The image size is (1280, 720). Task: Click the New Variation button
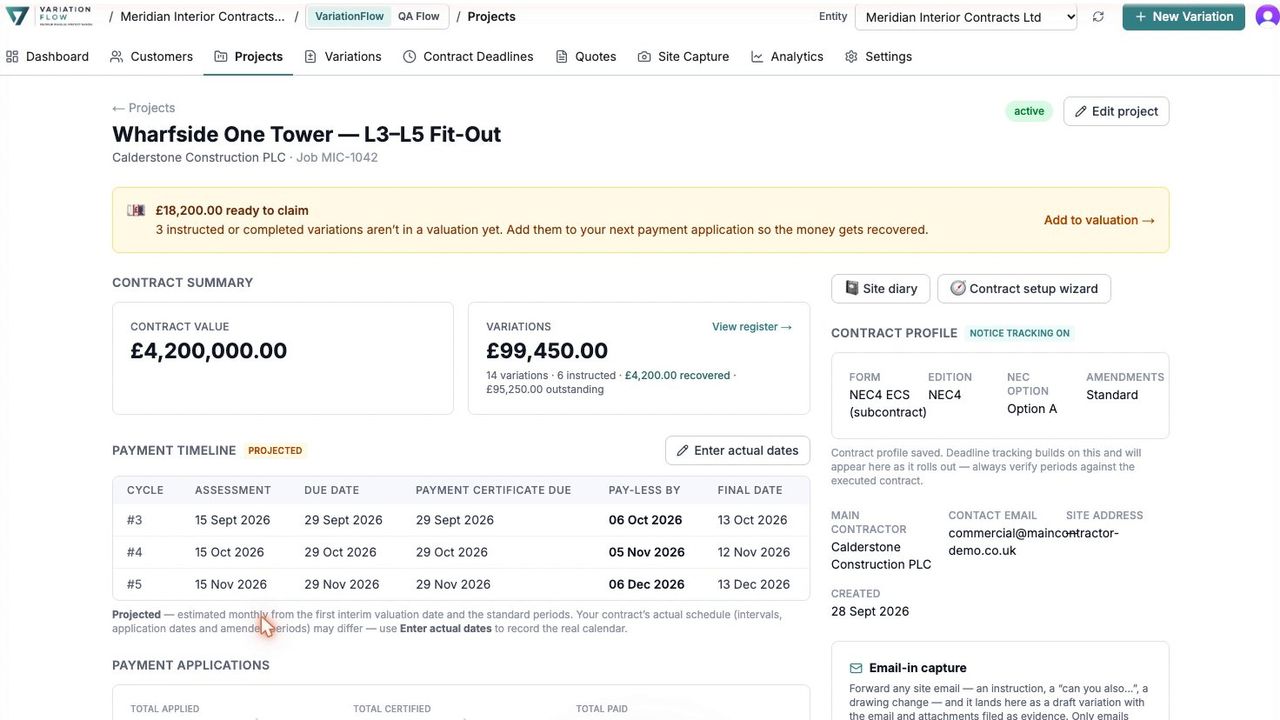click(x=1184, y=17)
